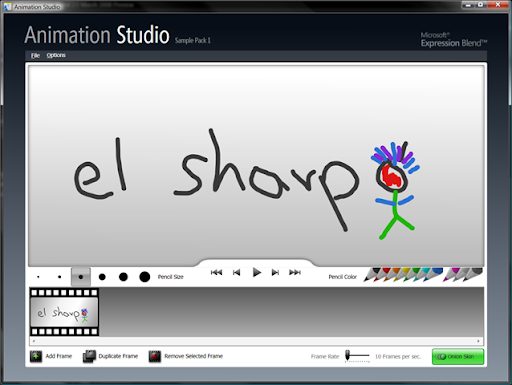Select the smallest pencil size dot
The height and width of the screenshot is (385, 512).
(38, 277)
